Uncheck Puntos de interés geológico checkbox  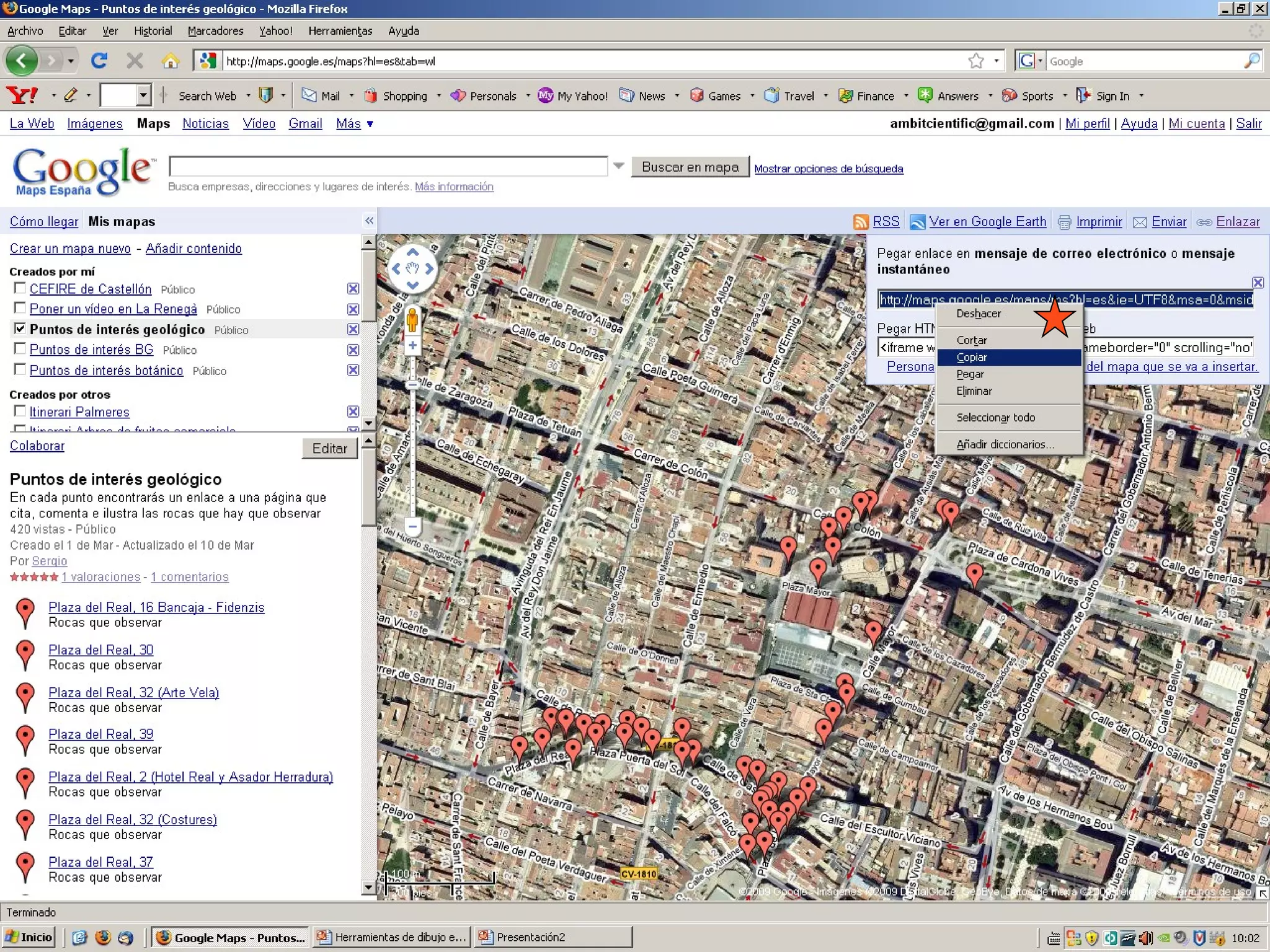tap(19, 328)
